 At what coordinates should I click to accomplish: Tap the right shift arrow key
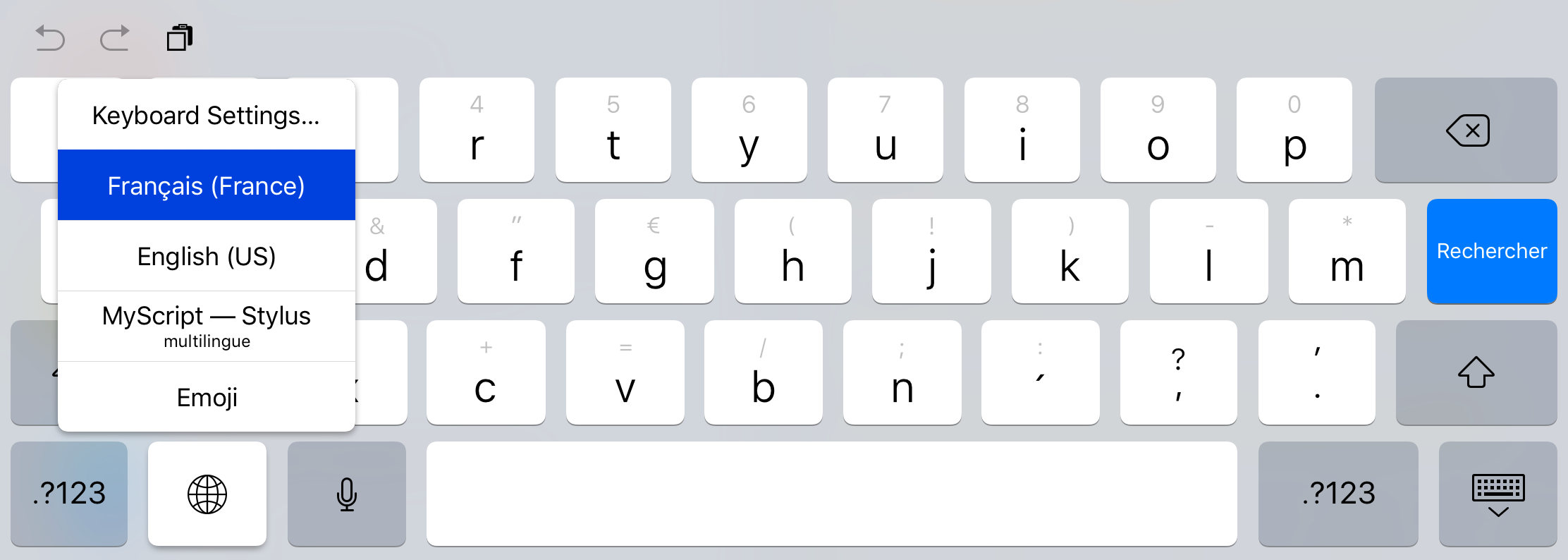[1476, 372]
